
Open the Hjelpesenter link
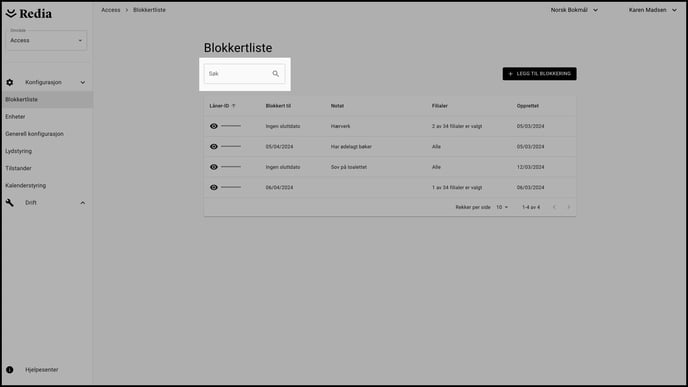click(42, 370)
